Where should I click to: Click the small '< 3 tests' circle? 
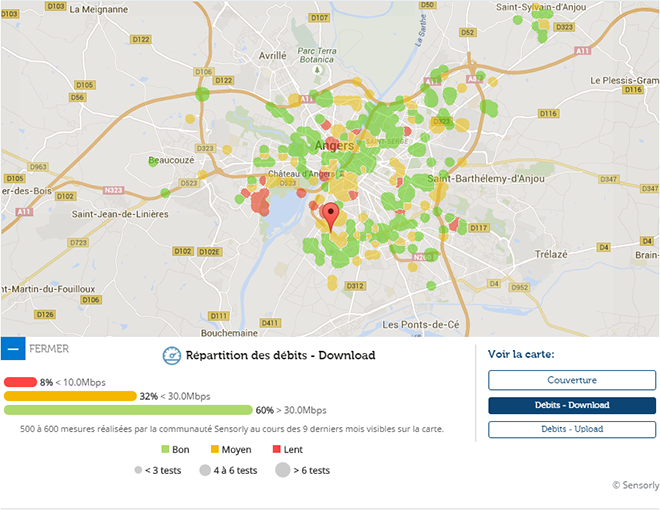coord(138,470)
